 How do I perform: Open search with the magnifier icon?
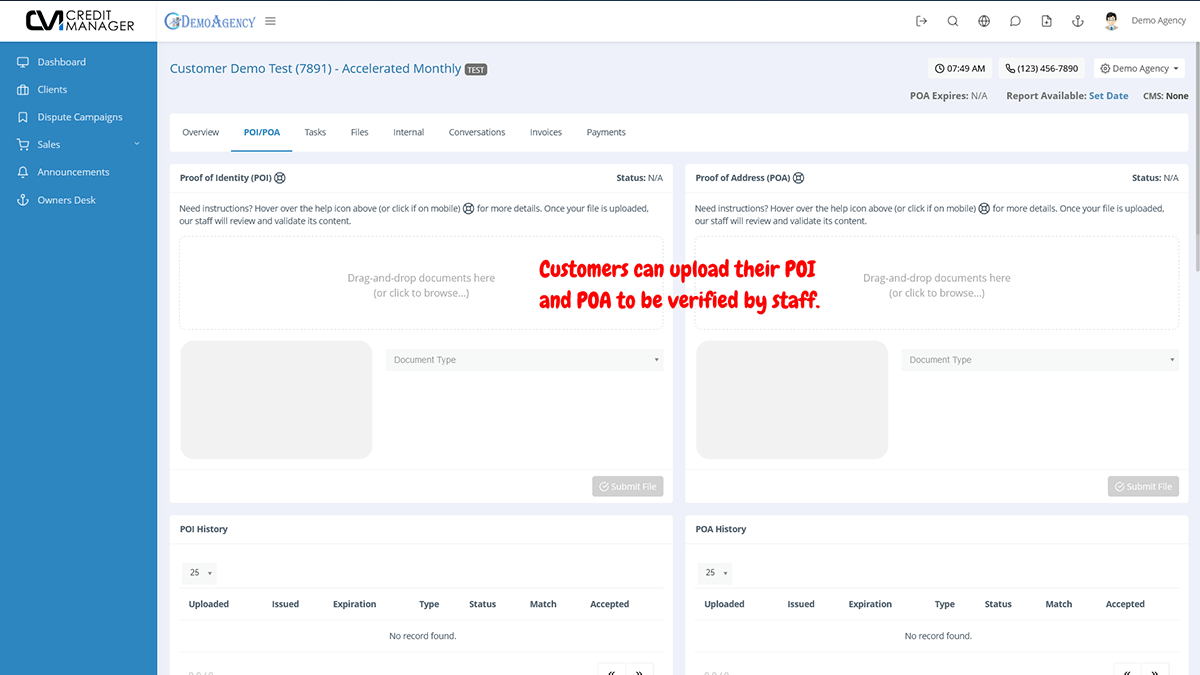point(953,21)
